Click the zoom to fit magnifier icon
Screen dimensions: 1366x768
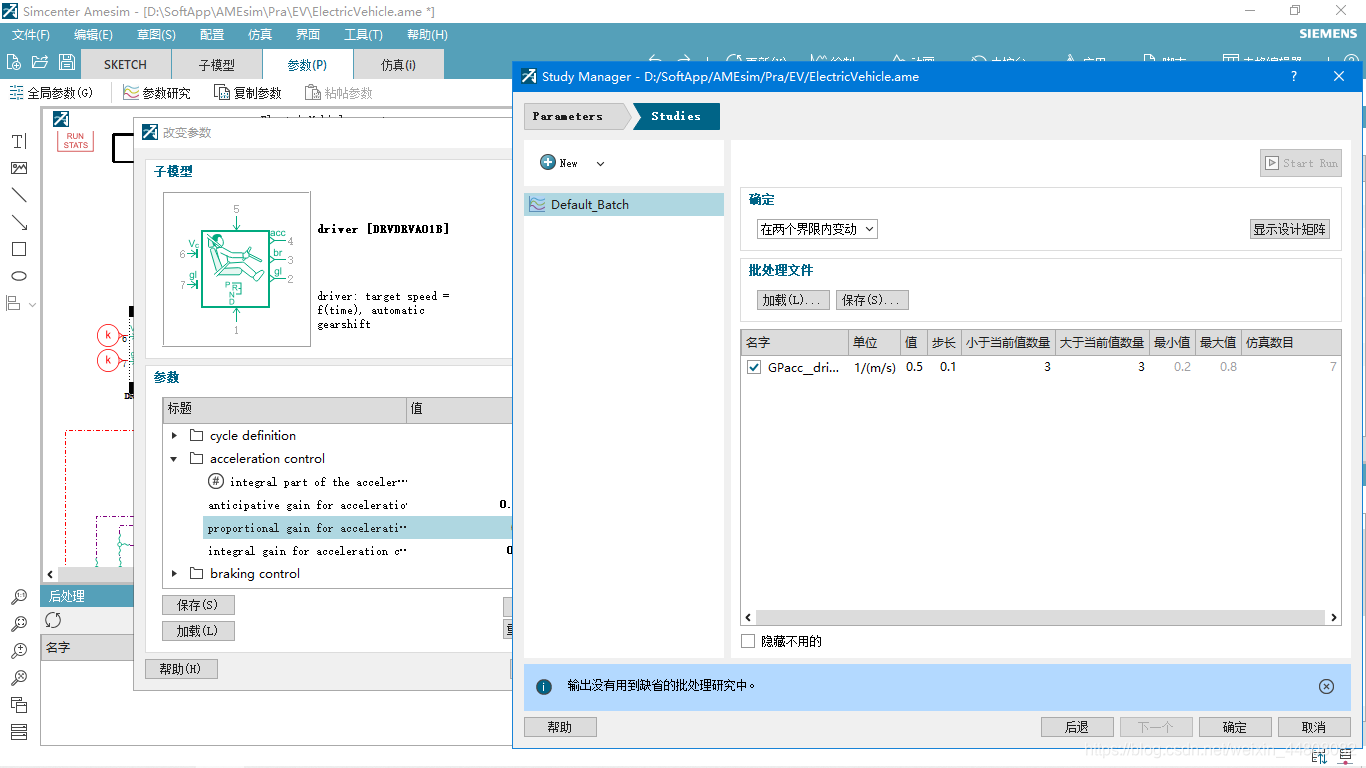click(19, 624)
